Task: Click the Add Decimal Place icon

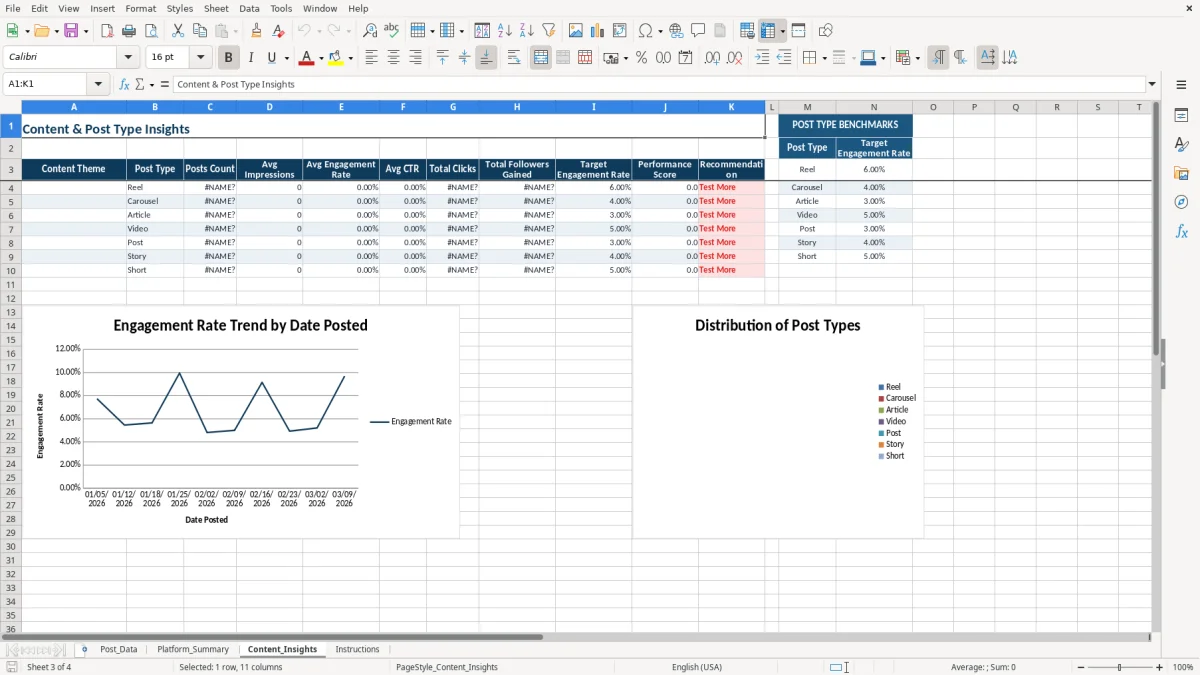Action: pos(713,58)
